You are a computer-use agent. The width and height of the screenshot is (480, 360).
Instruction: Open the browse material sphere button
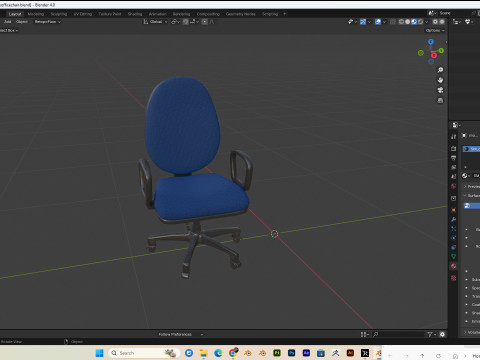click(466, 176)
